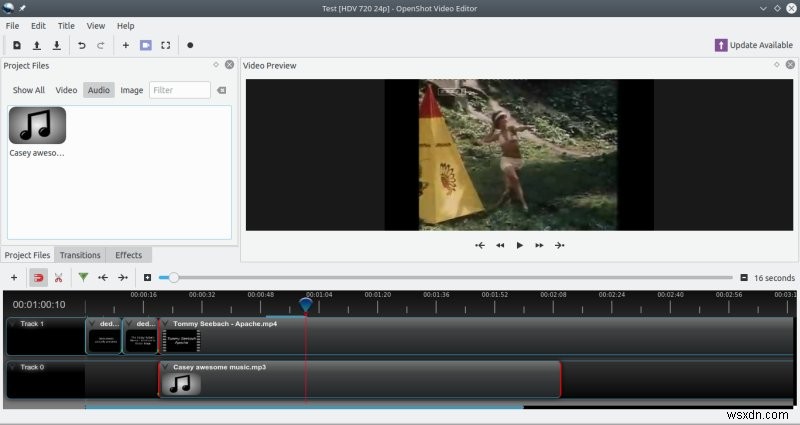Select the Tommy Seebach - Apache.mp4 clip

(476, 336)
